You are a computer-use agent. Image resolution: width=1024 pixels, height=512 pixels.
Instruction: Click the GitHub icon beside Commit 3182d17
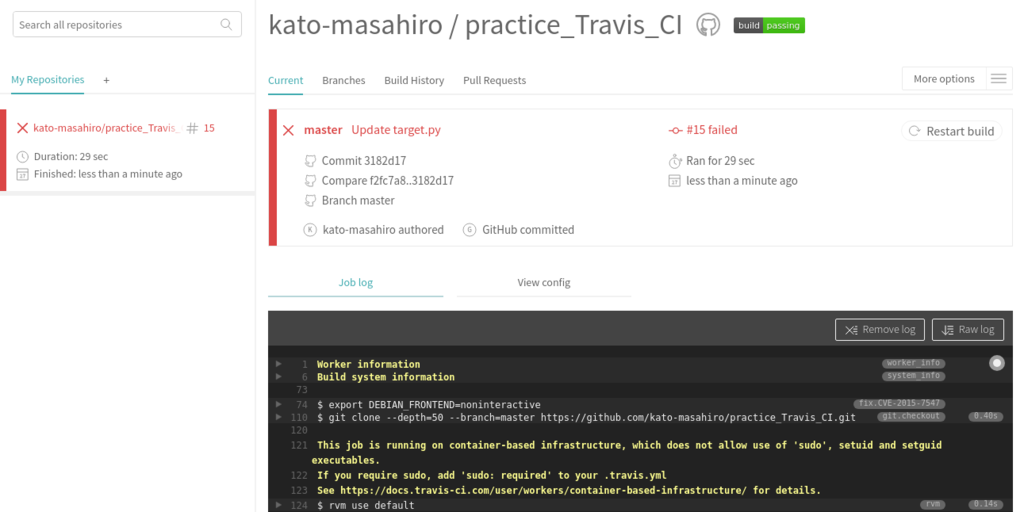coord(310,161)
